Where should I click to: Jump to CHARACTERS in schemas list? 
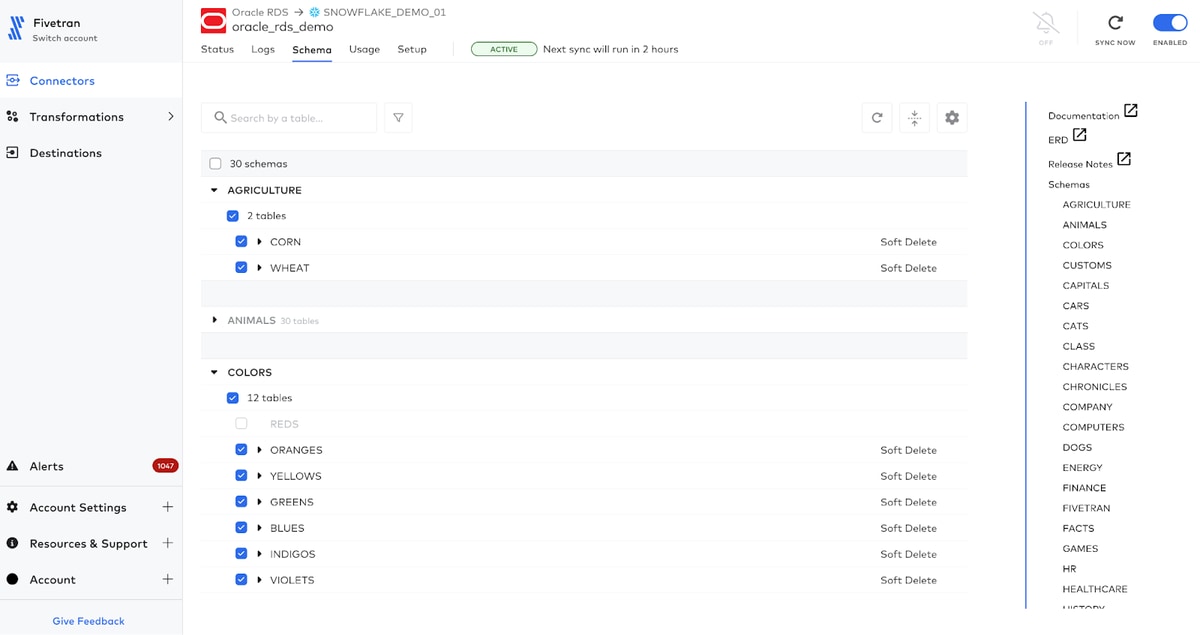[x=1095, y=366]
